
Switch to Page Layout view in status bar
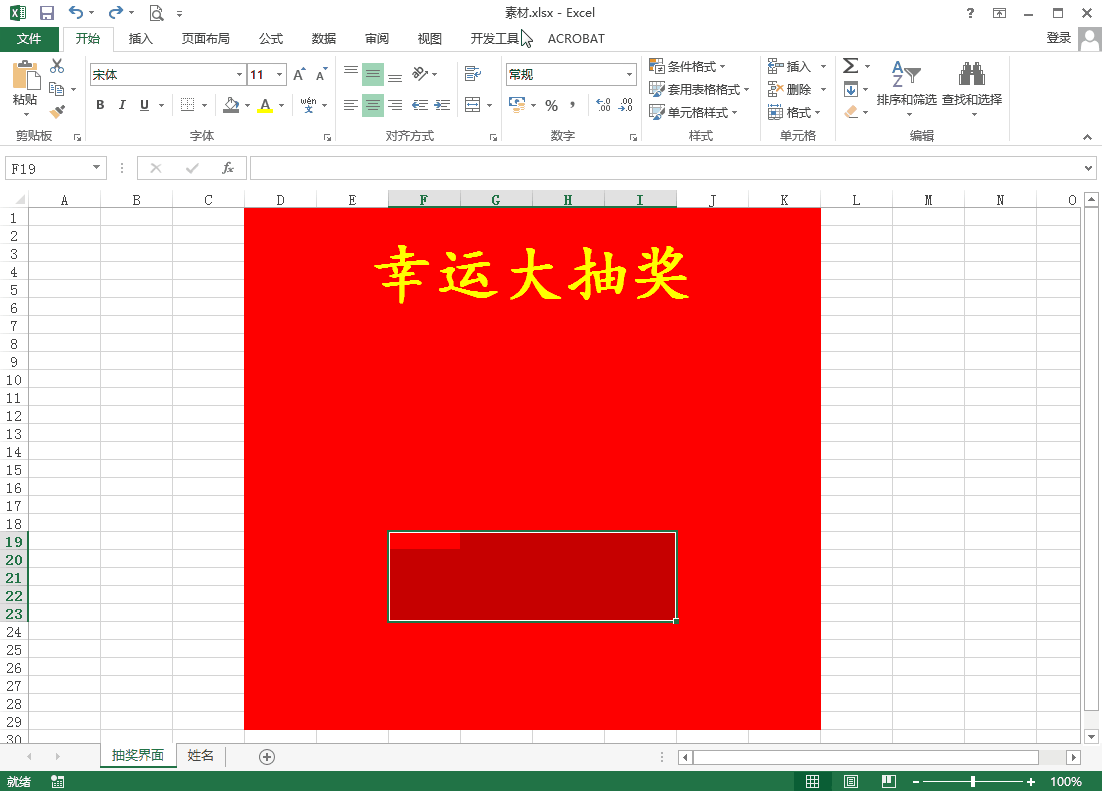(850, 781)
